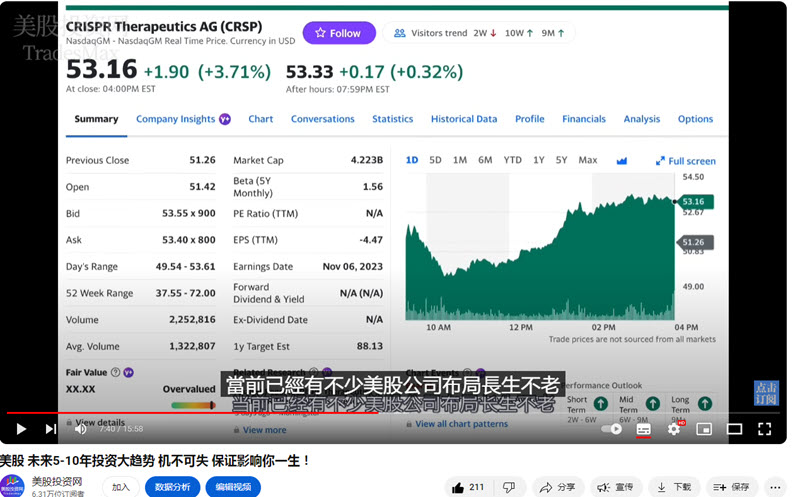
Task: Click the Short Term outlook up arrow
Action: coord(601,404)
